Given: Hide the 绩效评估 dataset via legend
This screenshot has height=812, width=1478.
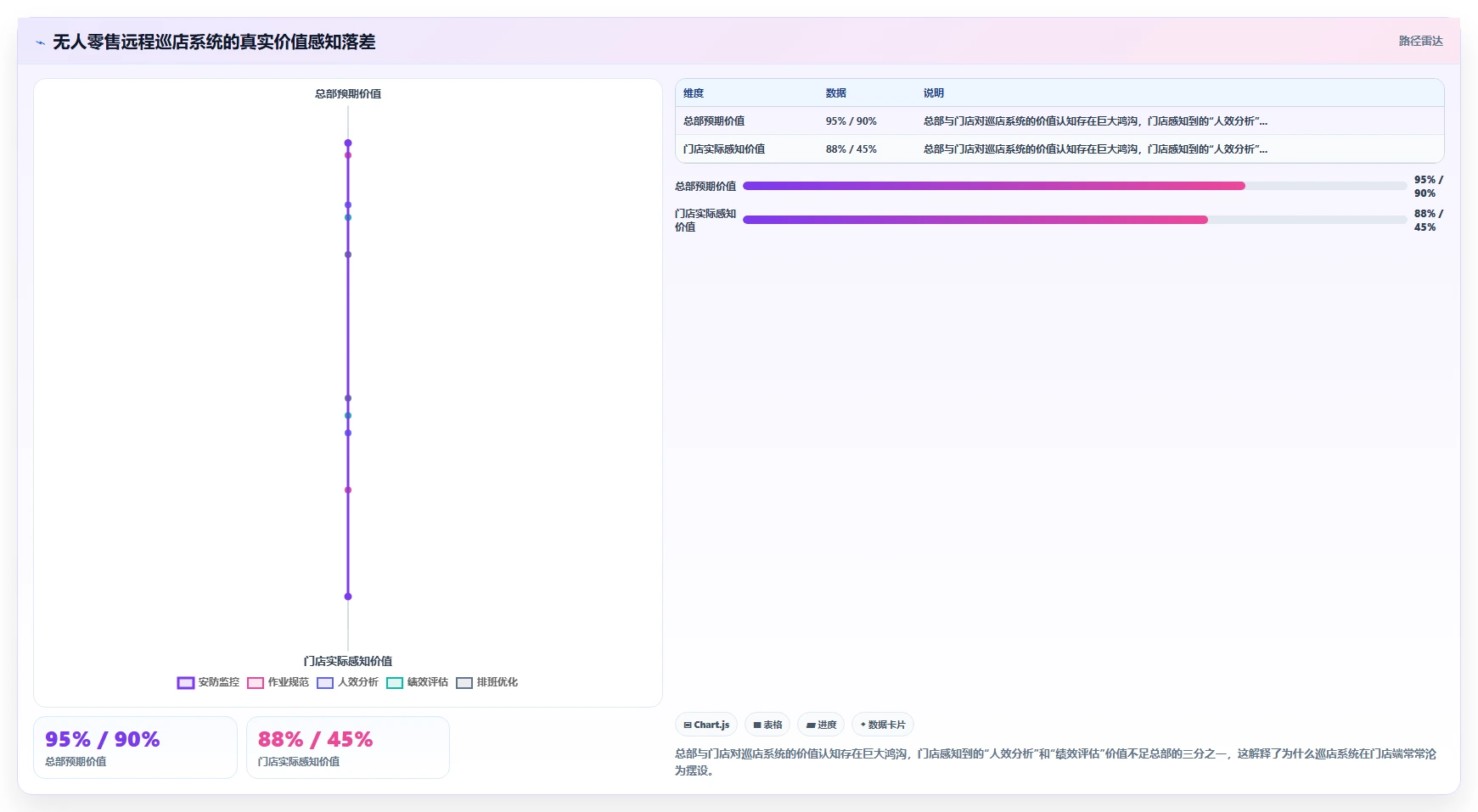Looking at the screenshot, I should pyautogui.click(x=395, y=683).
